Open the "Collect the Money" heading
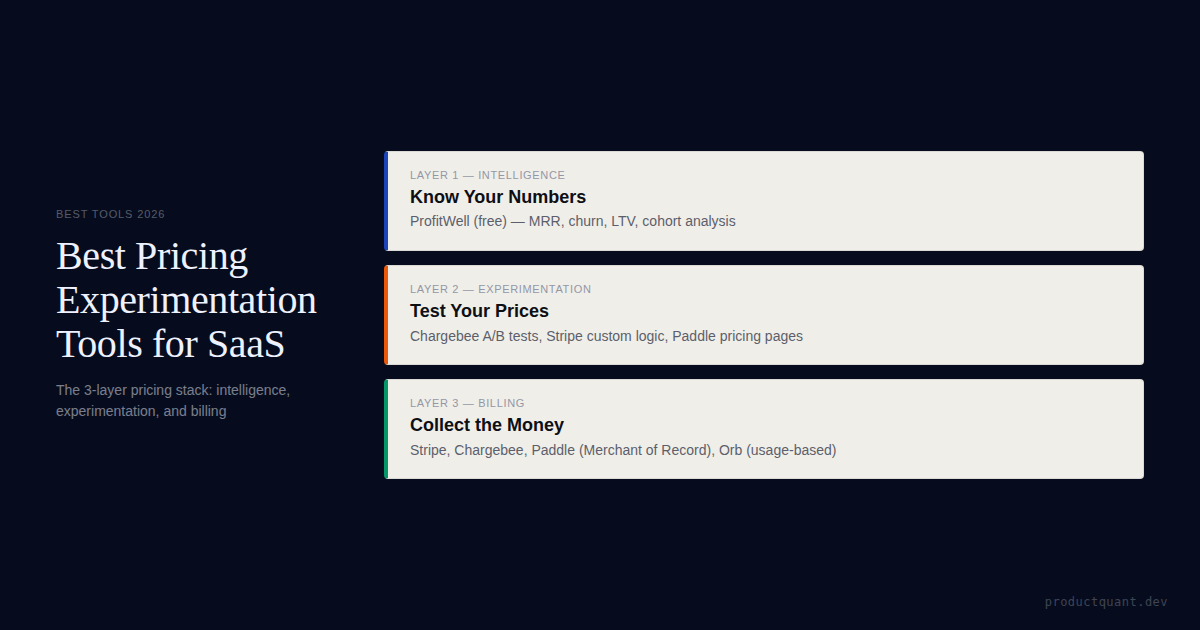 [x=487, y=425]
